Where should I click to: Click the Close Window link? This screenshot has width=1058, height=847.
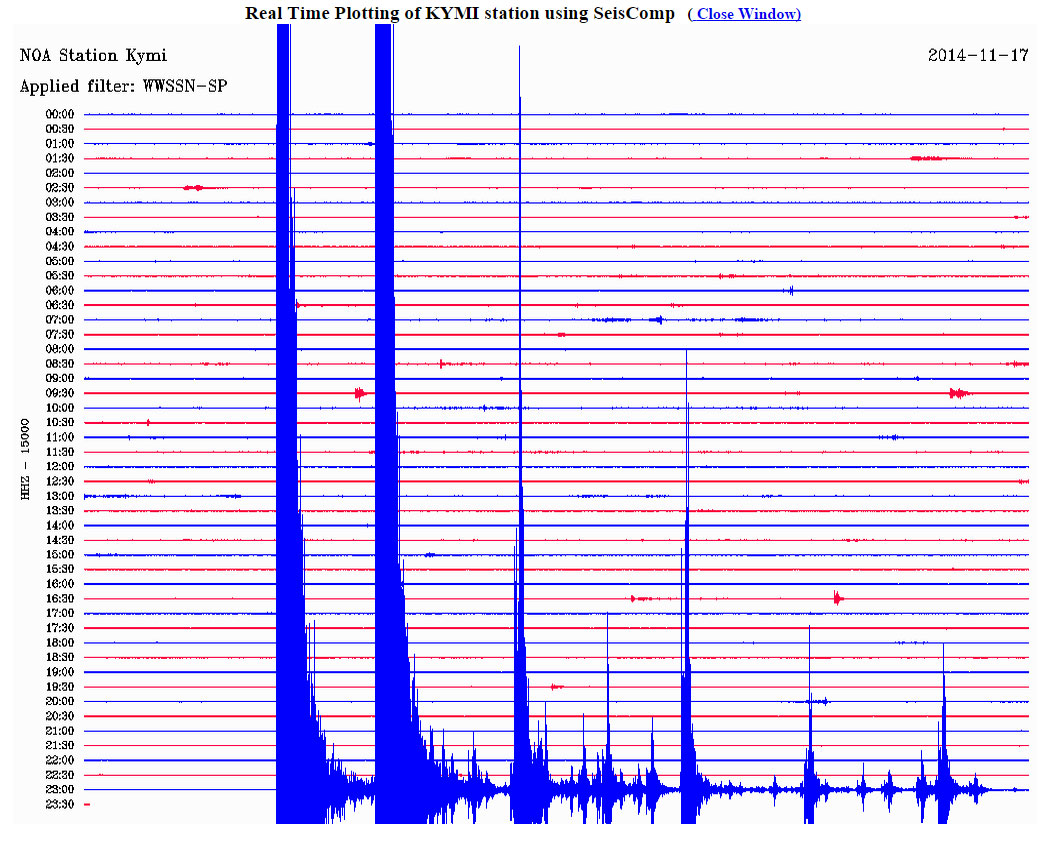pos(748,14)
